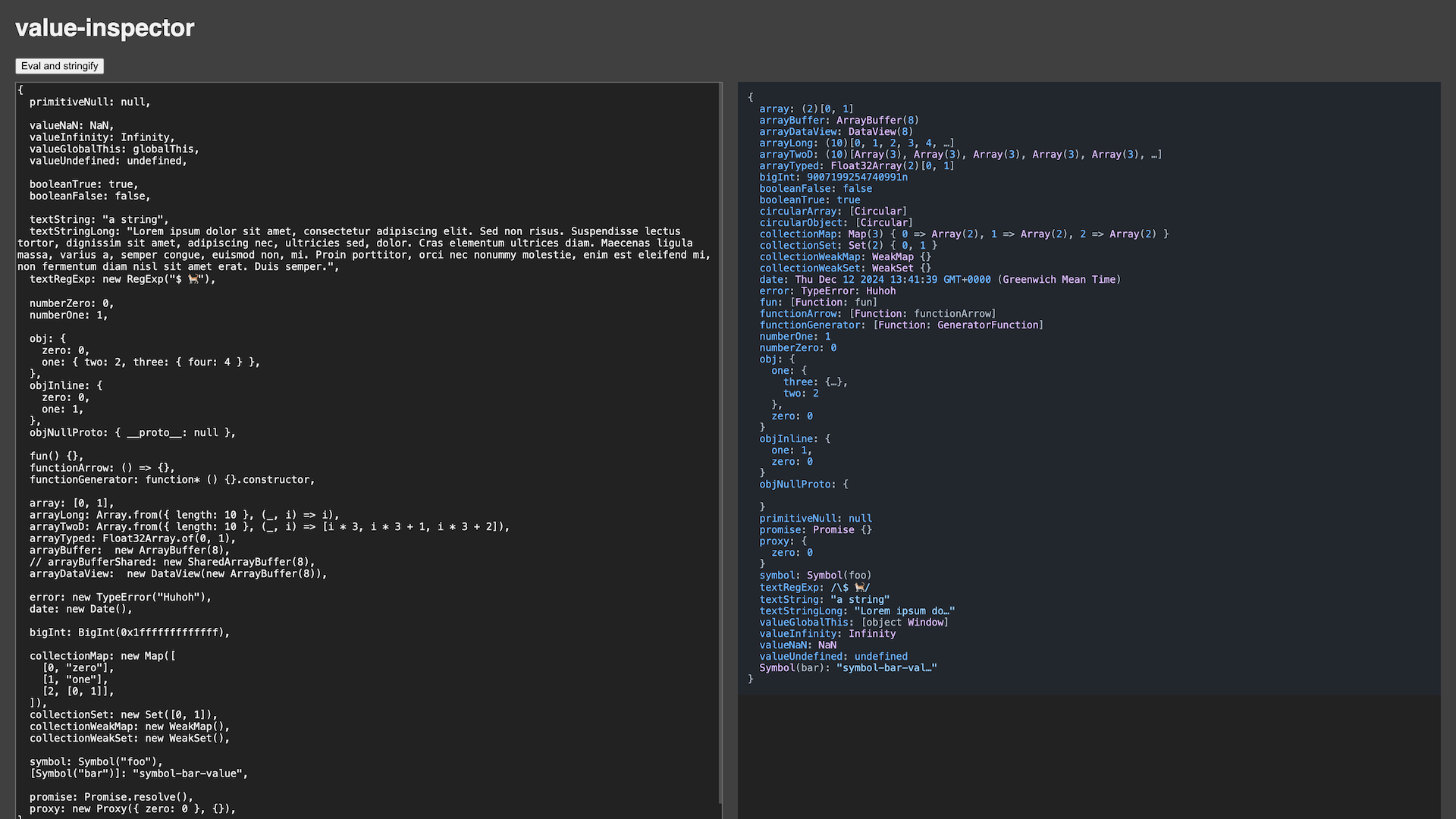Place cursor on textRegExp source line

point(121,279)
